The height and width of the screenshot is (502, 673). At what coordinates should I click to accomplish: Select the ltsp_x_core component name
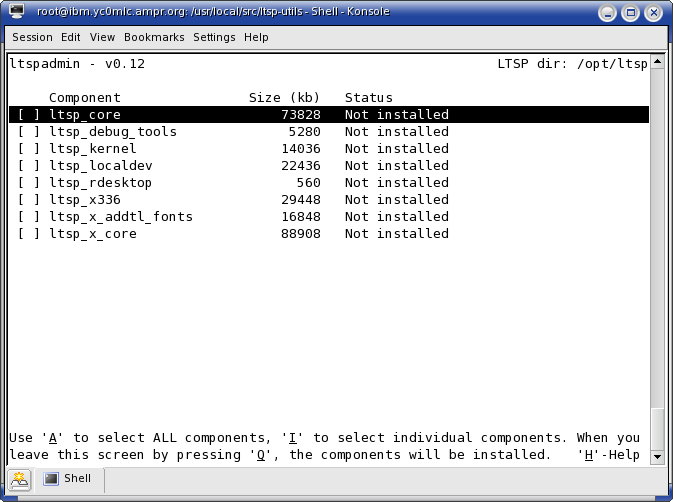(93, 234)
